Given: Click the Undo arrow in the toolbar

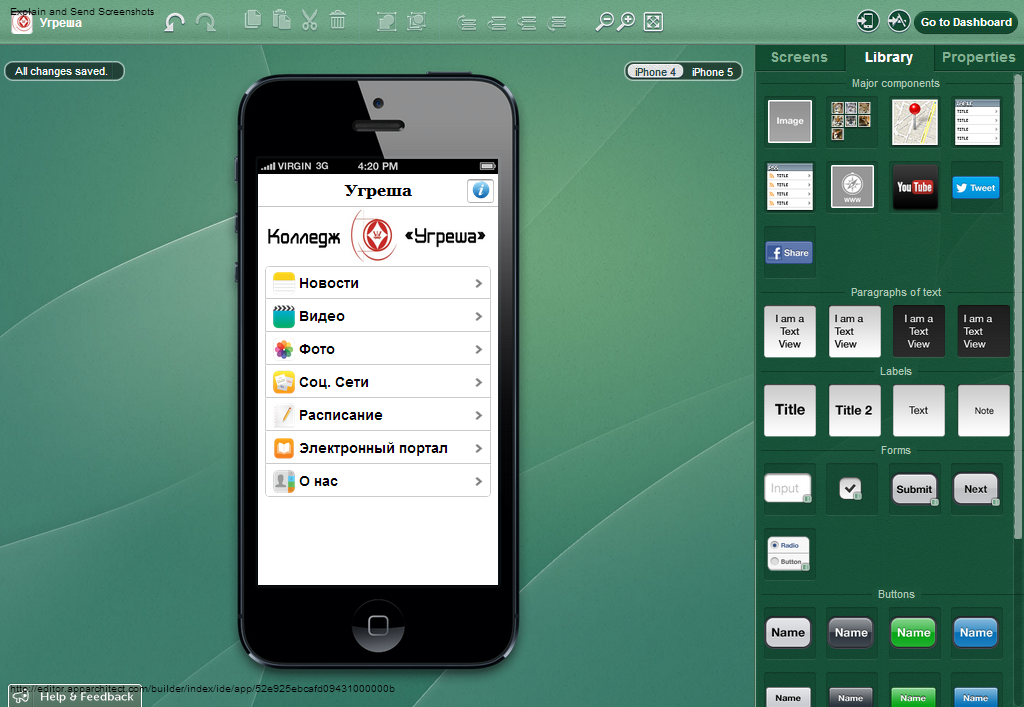Looking at the screenshot, I should click(174, 22).
